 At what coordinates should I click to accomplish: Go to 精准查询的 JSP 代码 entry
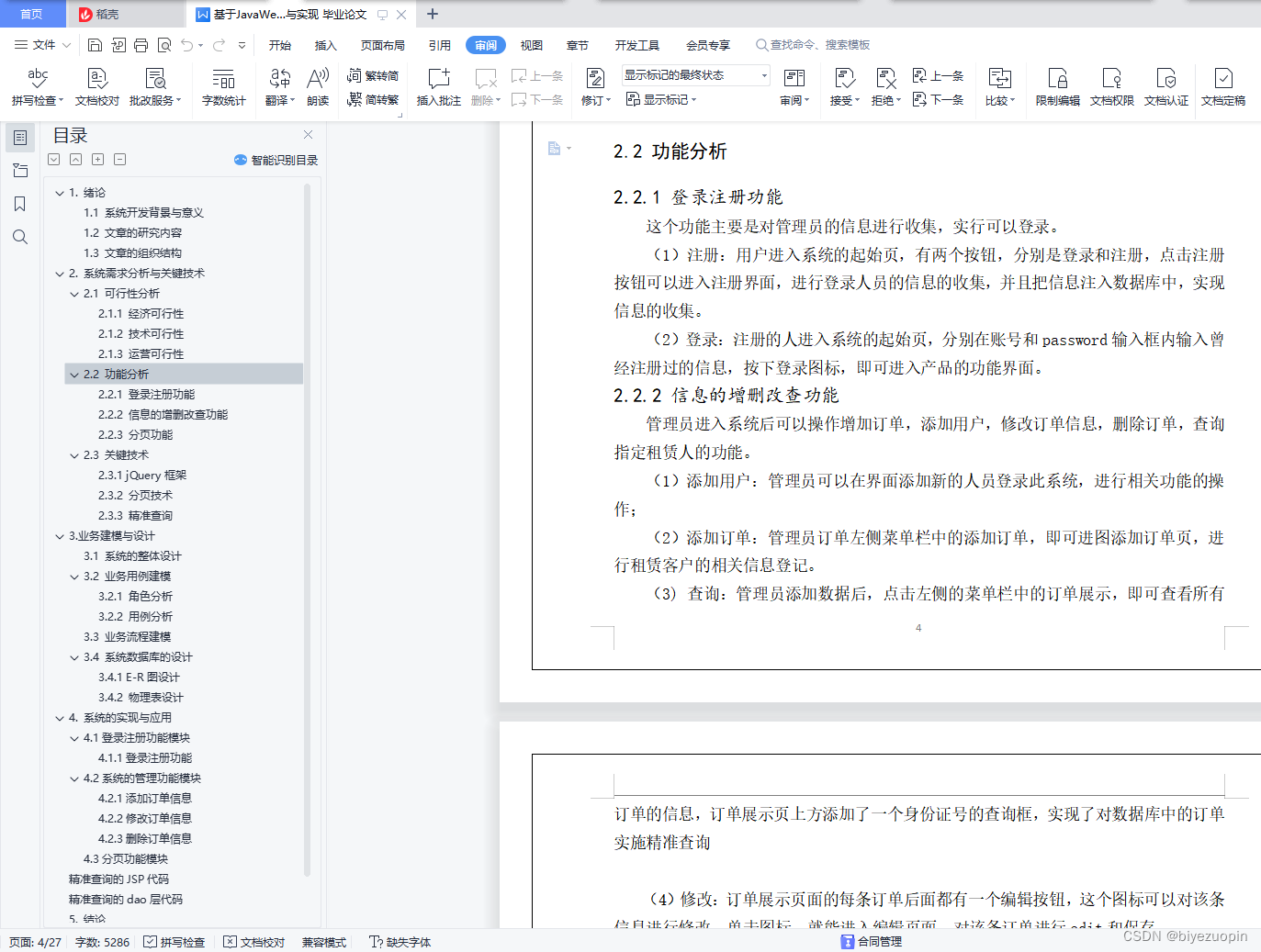pos(118,879)
